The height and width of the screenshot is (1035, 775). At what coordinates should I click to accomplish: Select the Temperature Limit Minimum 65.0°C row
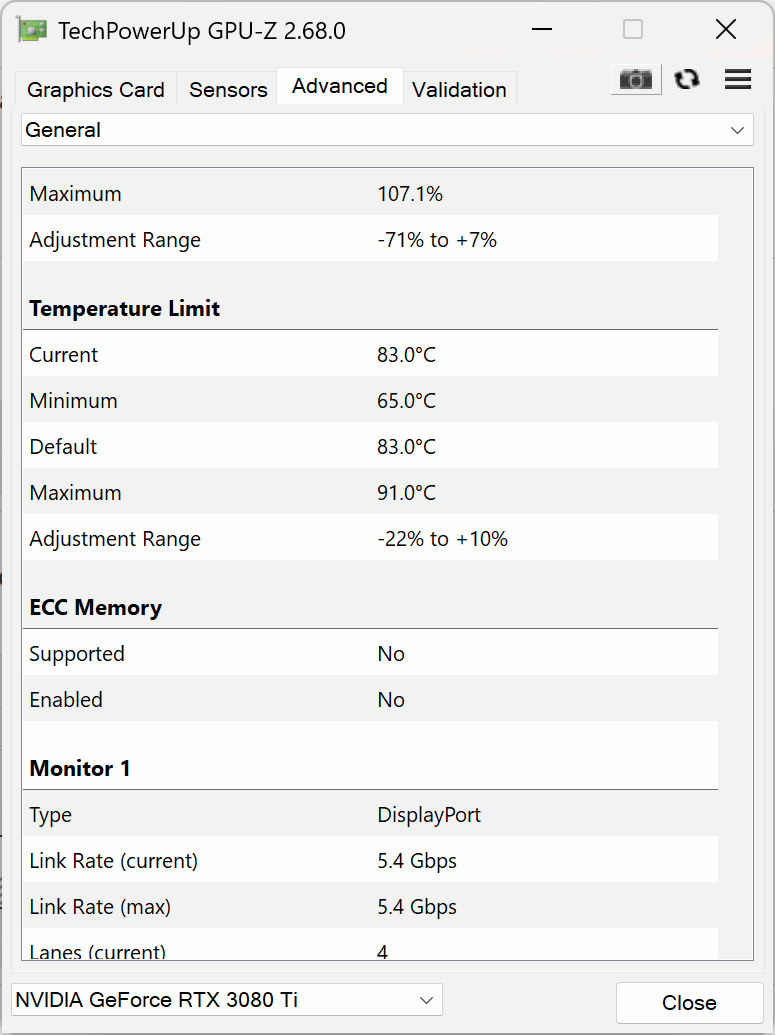pyautogui.click(x=370, y=401)
